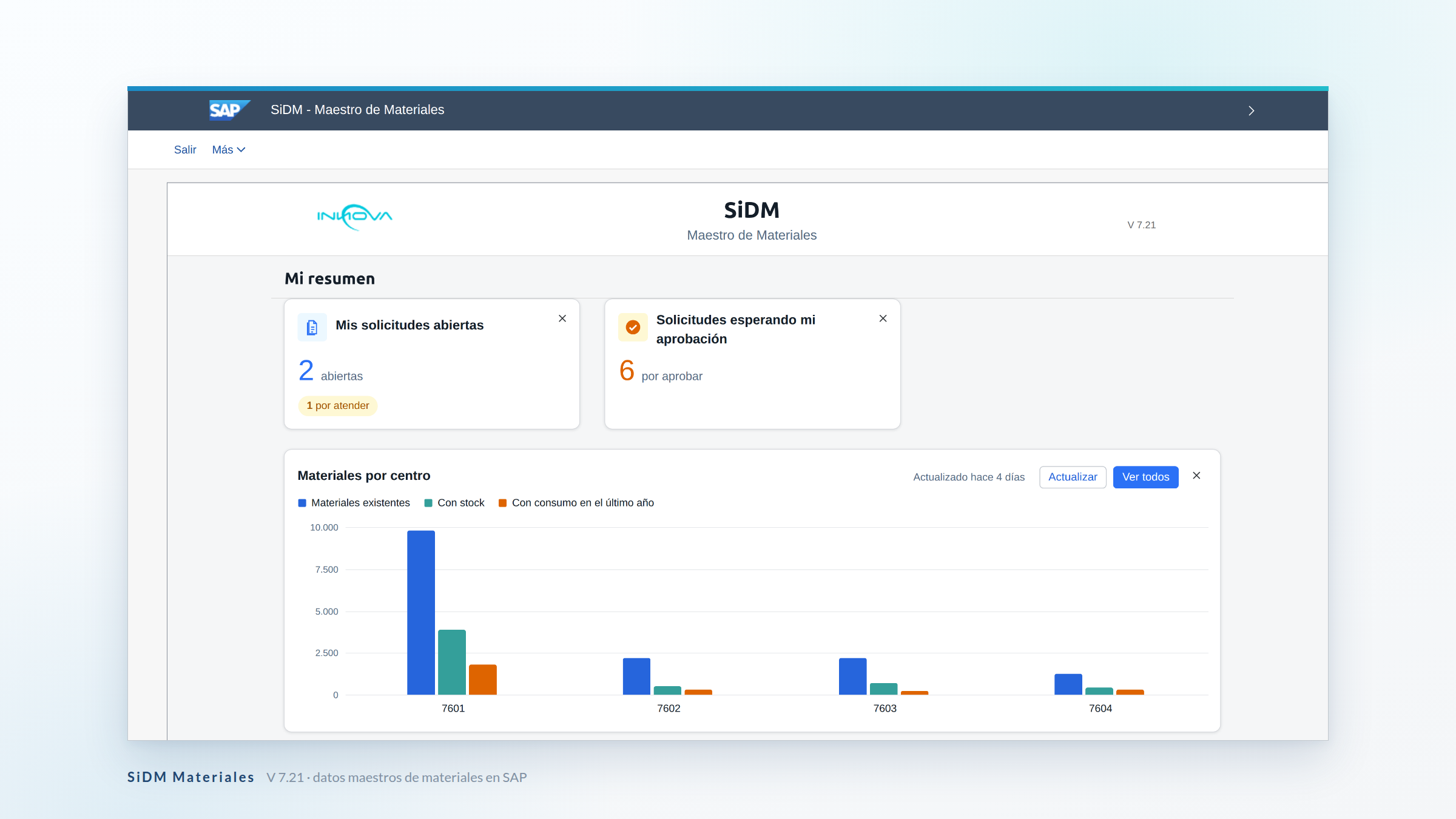The height and width of the screenshot is (819, 1456).
Task: Click Mi resumen section heading
Action: pyautogui.click(x=330, y=278)
